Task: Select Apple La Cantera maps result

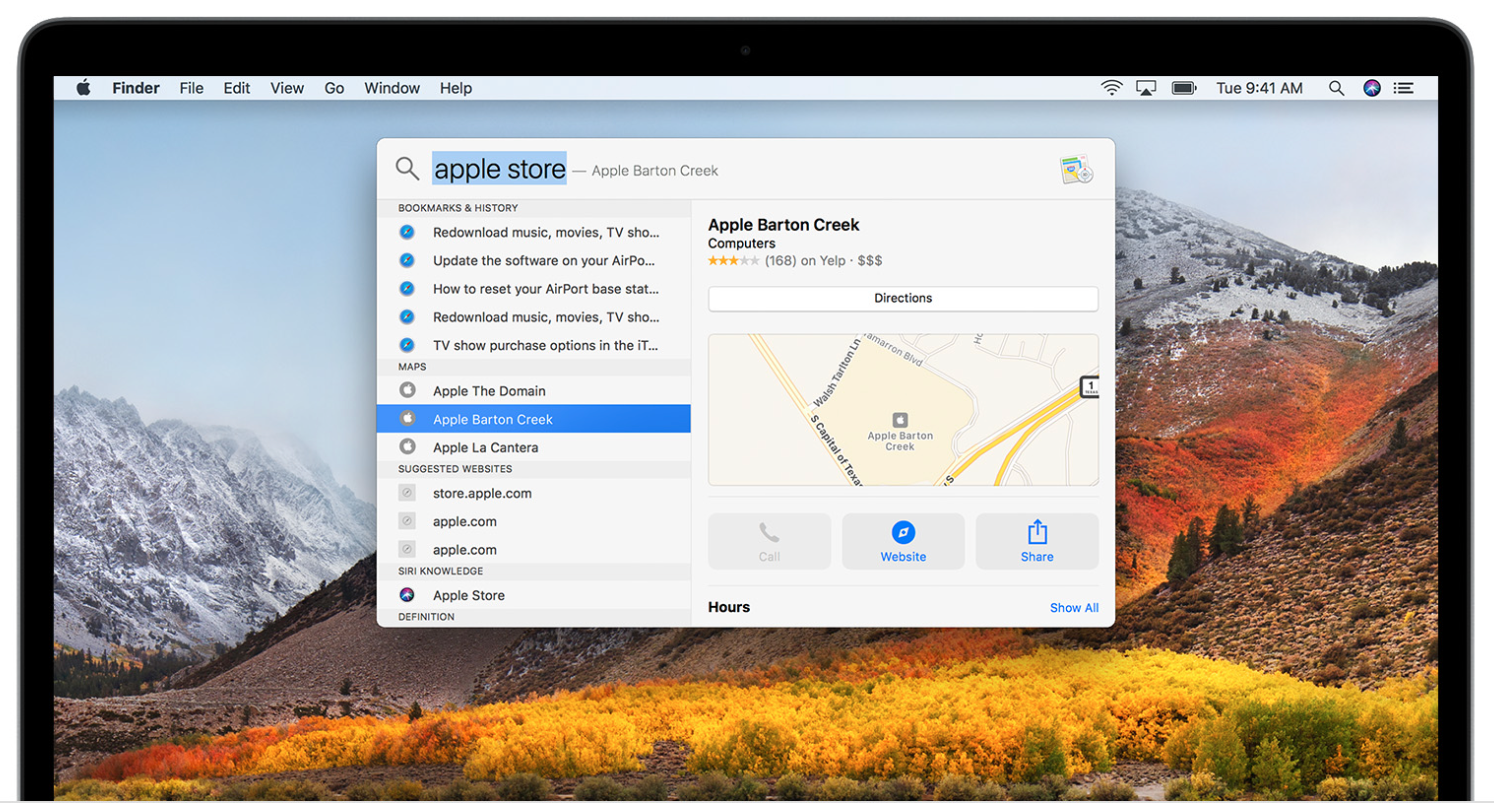Action: coord(485,447)
